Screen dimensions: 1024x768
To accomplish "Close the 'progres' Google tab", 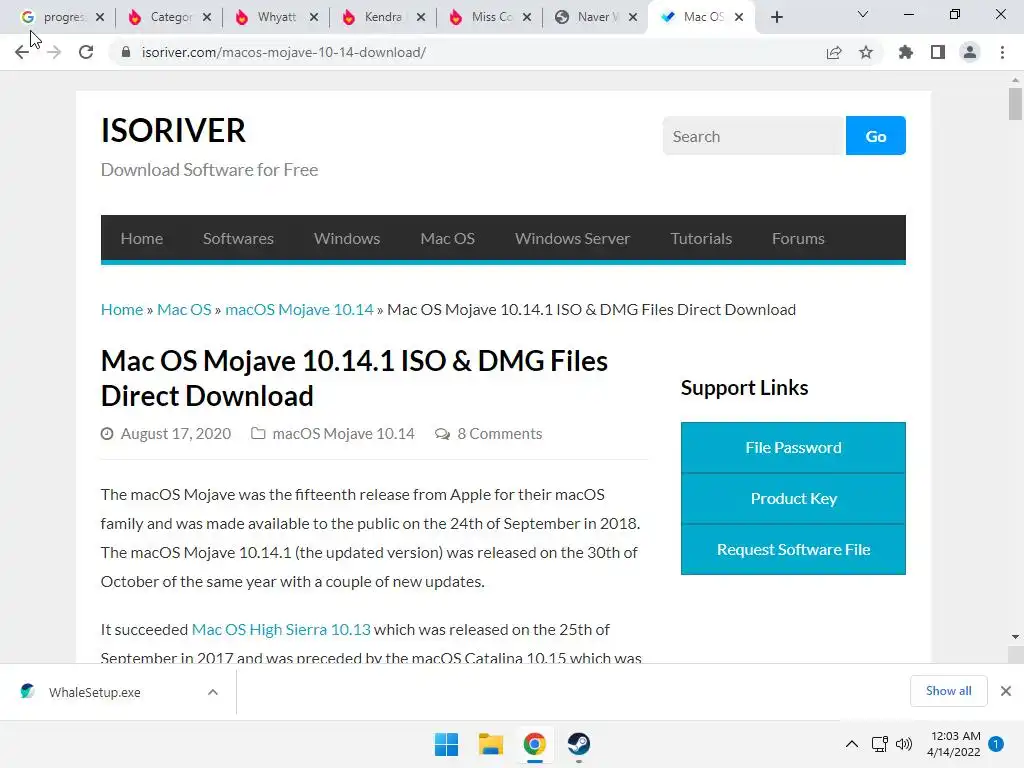I will 100,17.
